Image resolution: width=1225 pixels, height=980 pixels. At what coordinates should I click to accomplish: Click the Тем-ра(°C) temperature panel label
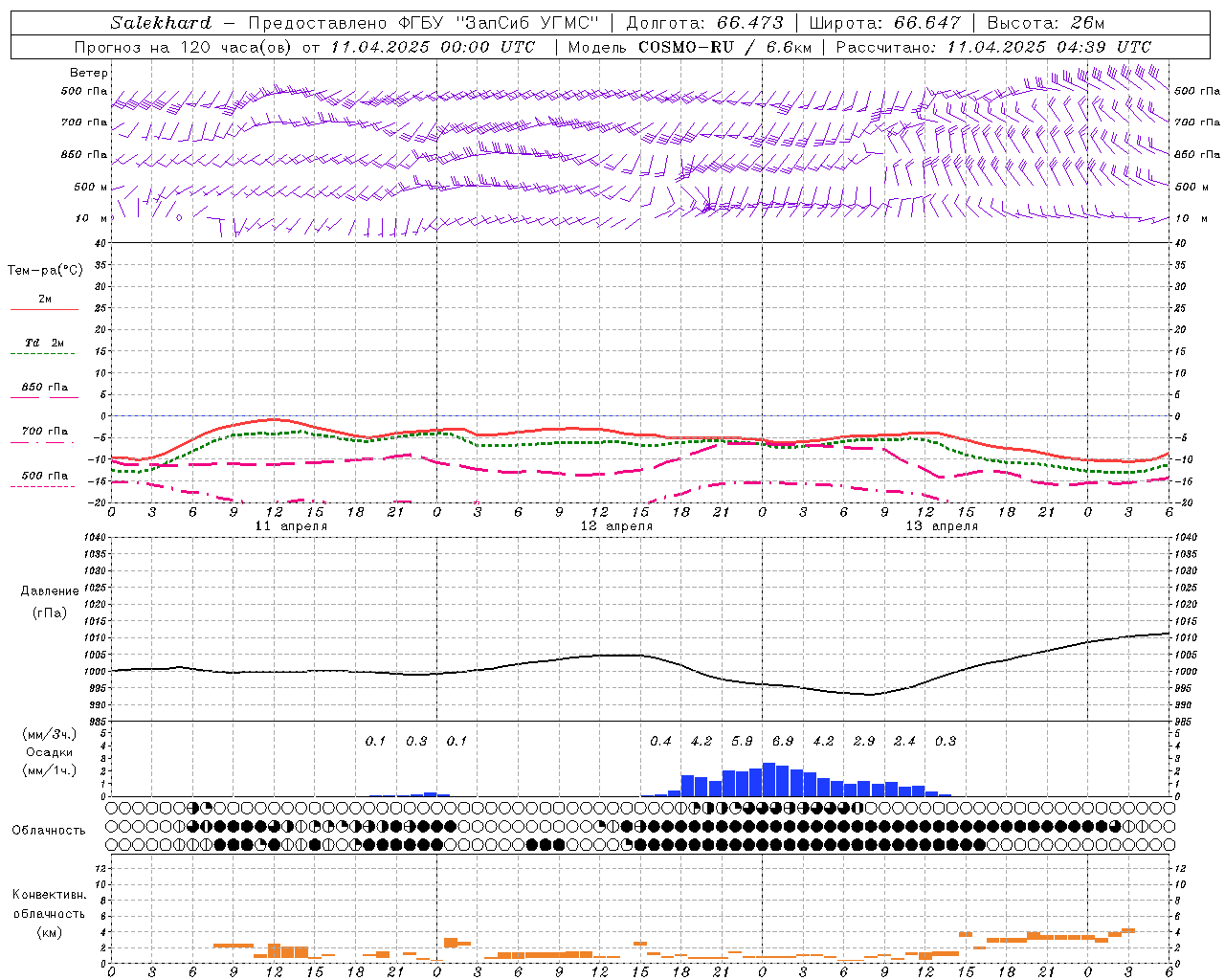[x=45, y=271]
